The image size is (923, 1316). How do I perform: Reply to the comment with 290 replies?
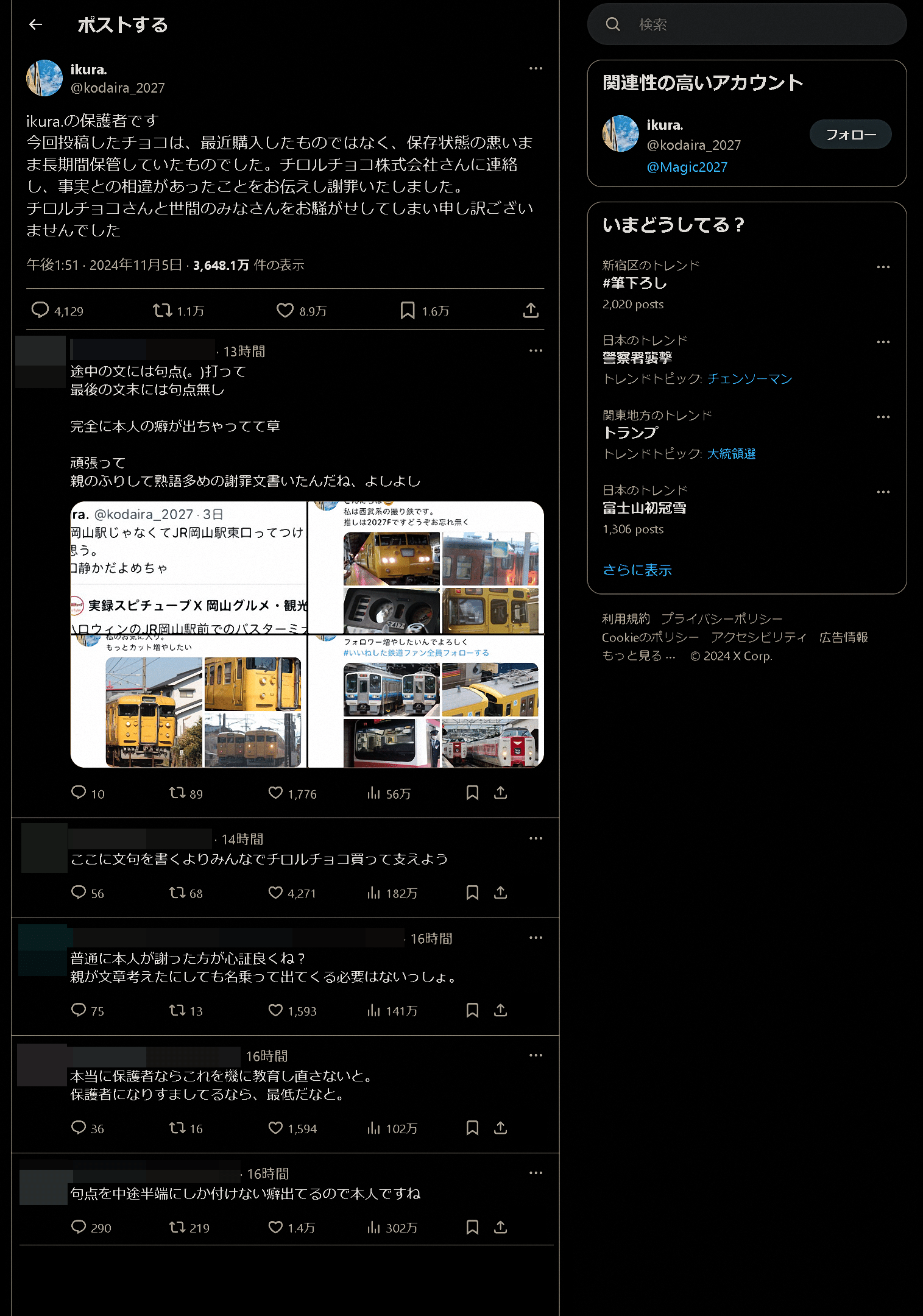pyautogui.click(x=79, y=1226)
